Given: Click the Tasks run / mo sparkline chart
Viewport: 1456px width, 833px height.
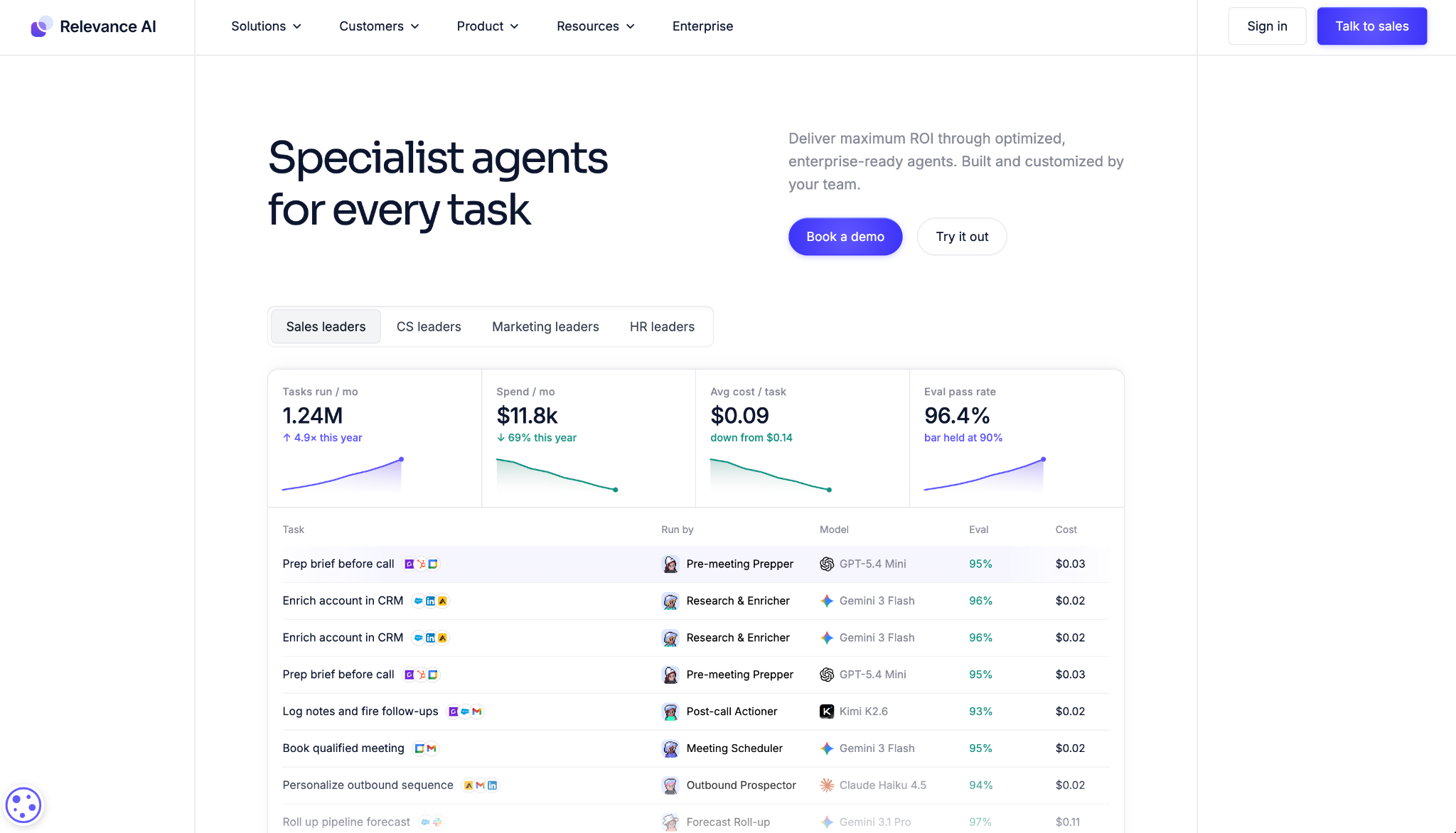Looking at the screenshot, I should [x=343, y=474].
